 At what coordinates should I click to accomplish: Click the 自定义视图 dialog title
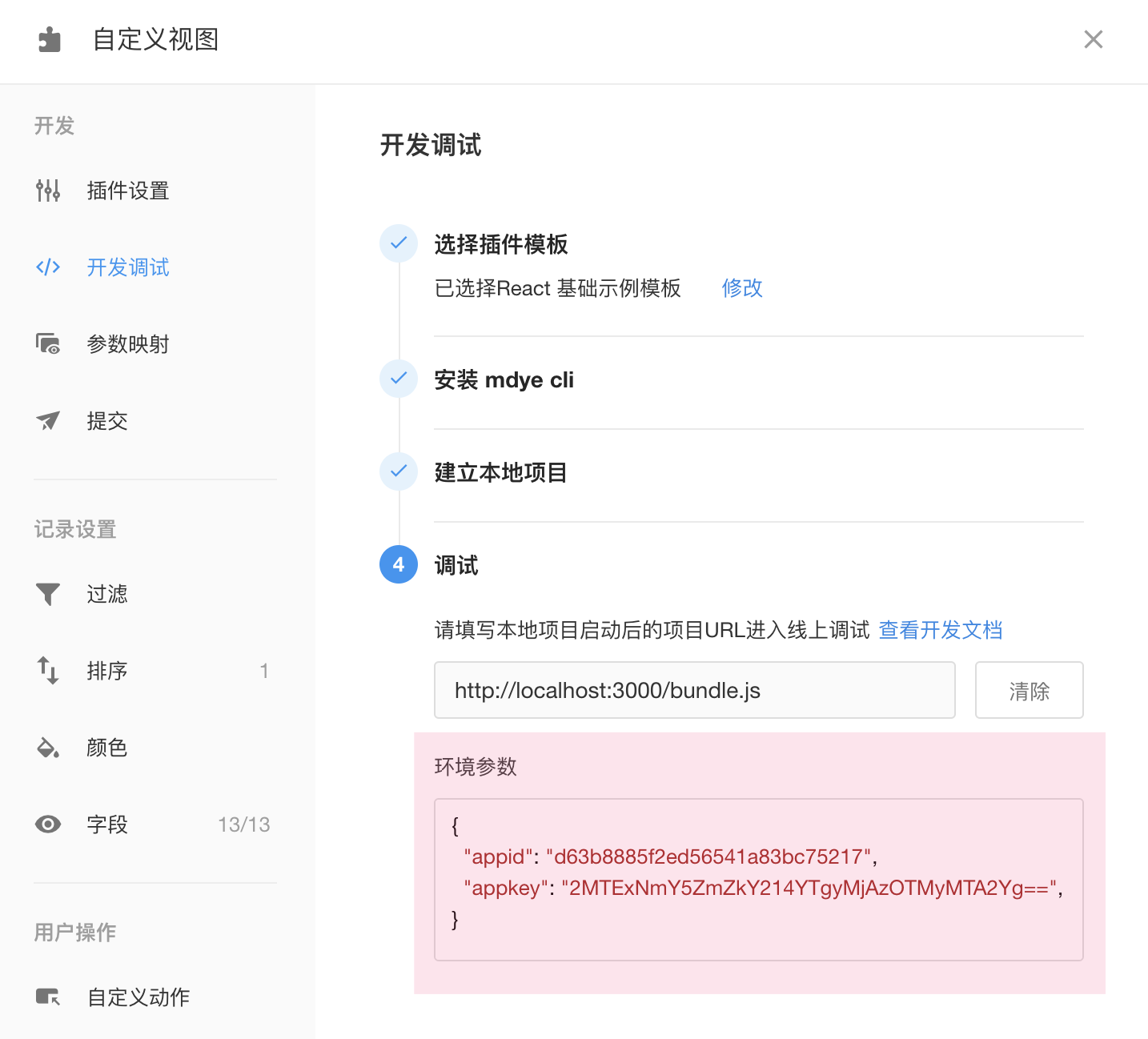point(156,39)
